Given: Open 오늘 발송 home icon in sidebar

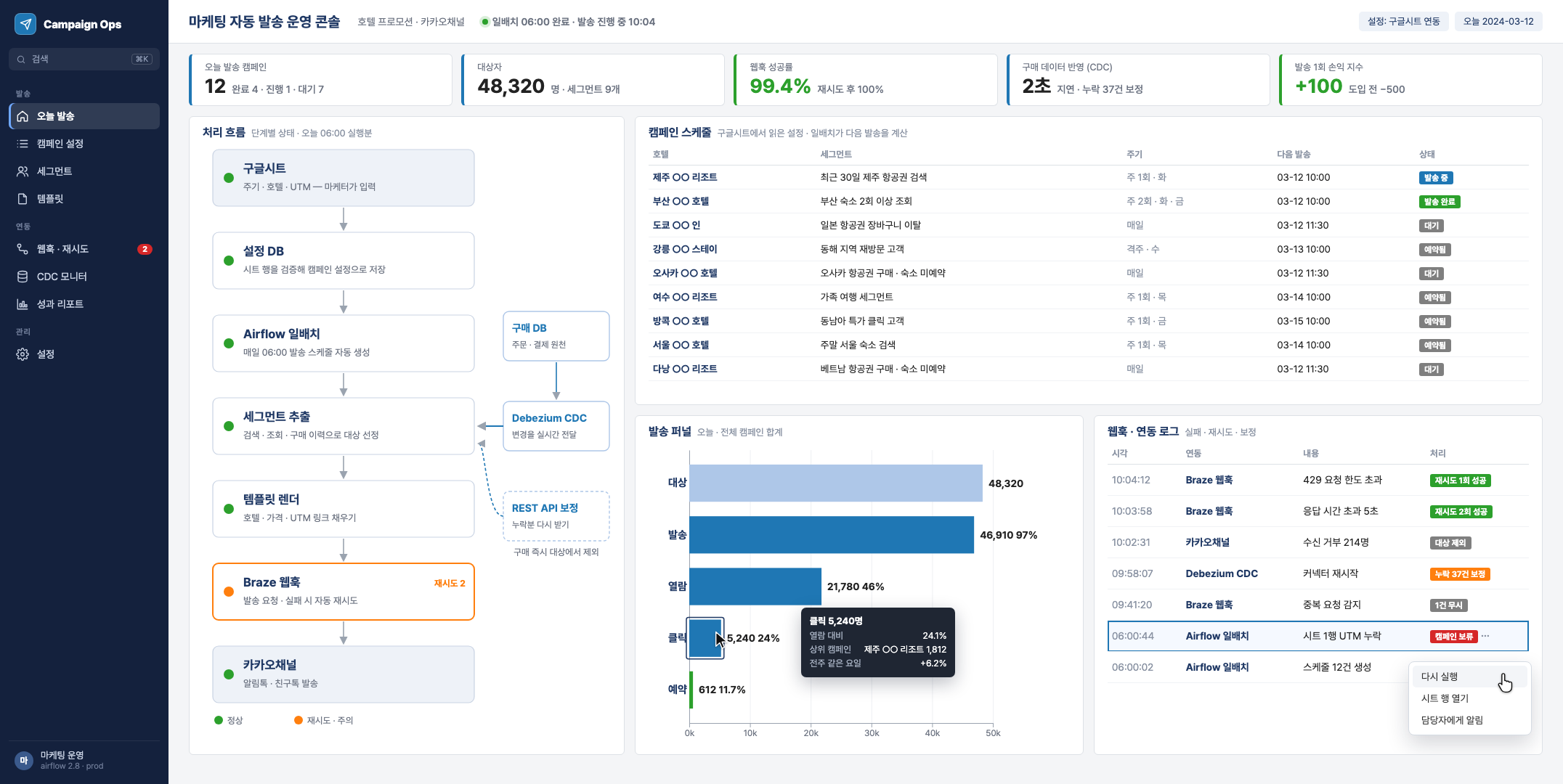Looking at the screenshot, I should click(23, 116).
